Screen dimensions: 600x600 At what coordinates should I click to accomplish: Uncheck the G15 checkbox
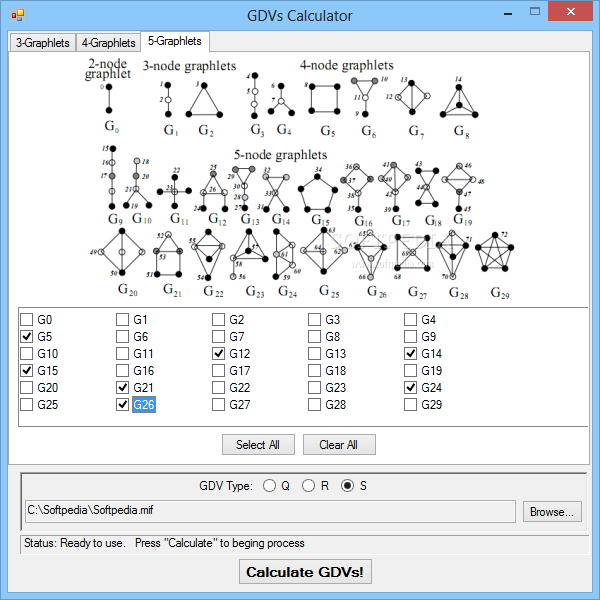click(27, 370)
